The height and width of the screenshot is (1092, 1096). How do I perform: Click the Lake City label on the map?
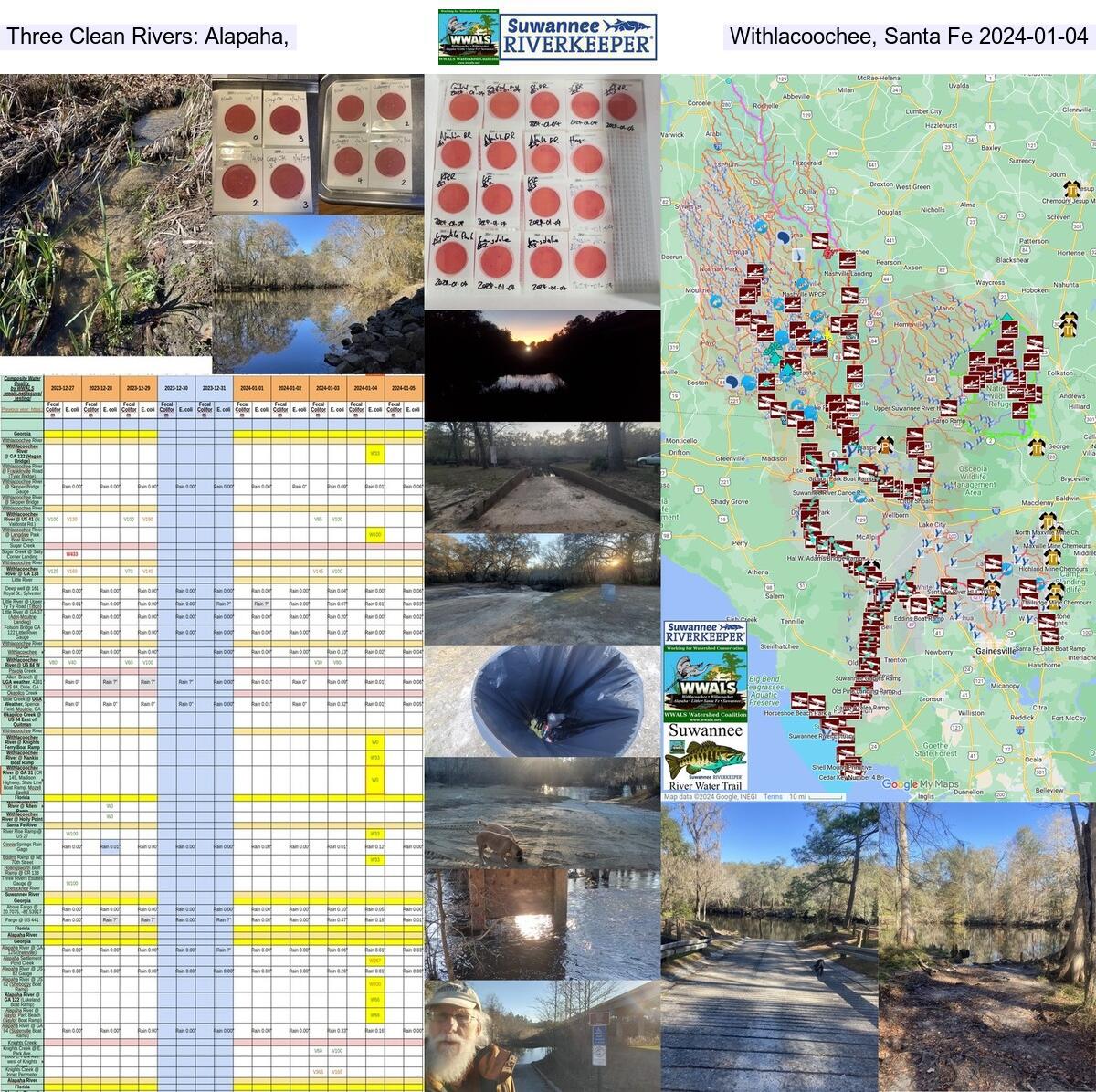tap(933, 525)
